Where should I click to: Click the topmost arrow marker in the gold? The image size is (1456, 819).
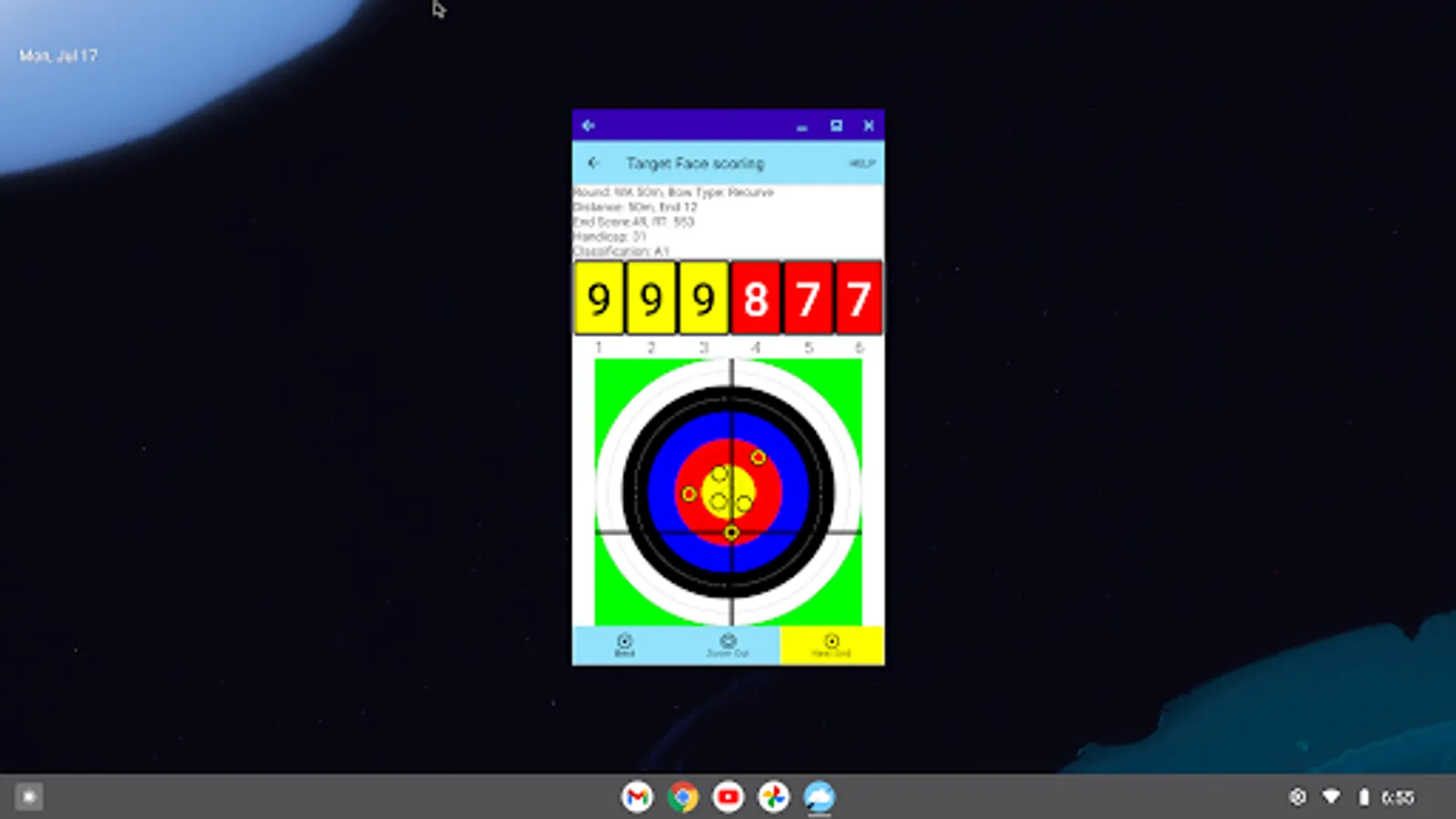click(720, 474)
